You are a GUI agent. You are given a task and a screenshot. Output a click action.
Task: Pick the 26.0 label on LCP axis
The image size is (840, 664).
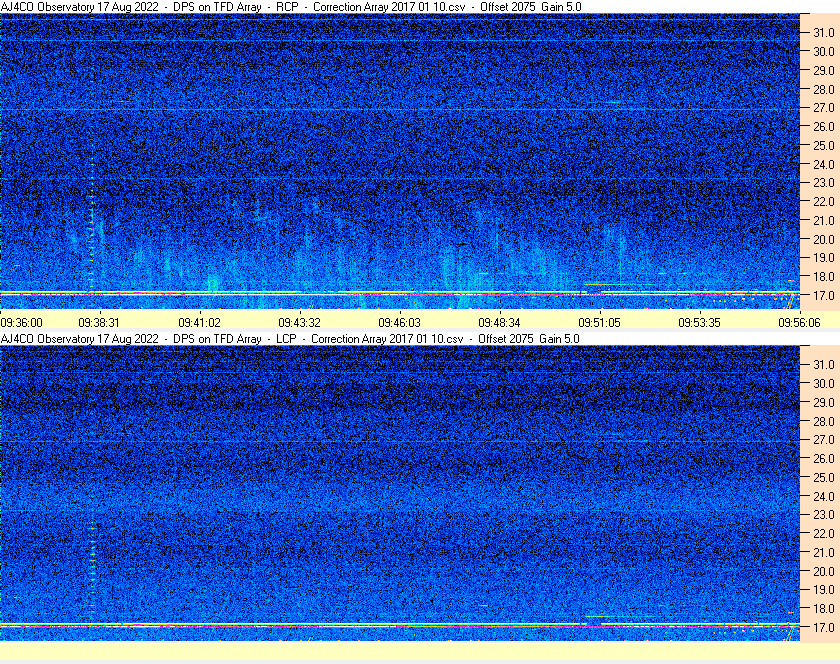[x=824, y=458]
